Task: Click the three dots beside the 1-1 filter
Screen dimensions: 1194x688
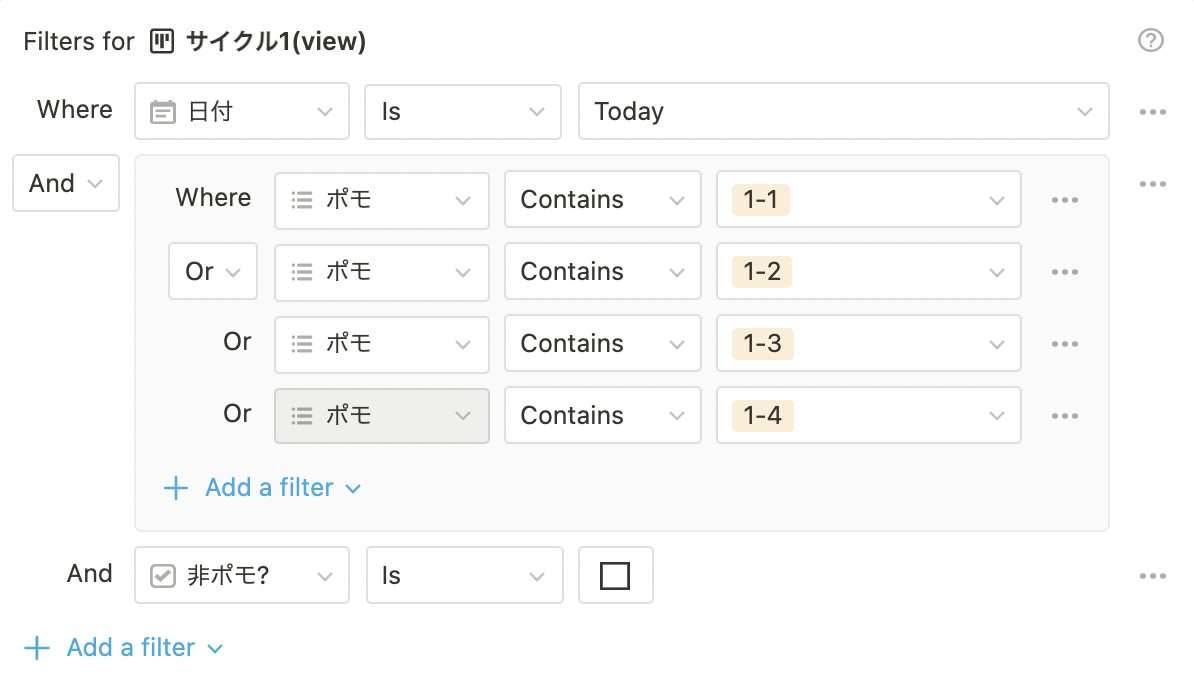Action: [x=1064, y=200]
